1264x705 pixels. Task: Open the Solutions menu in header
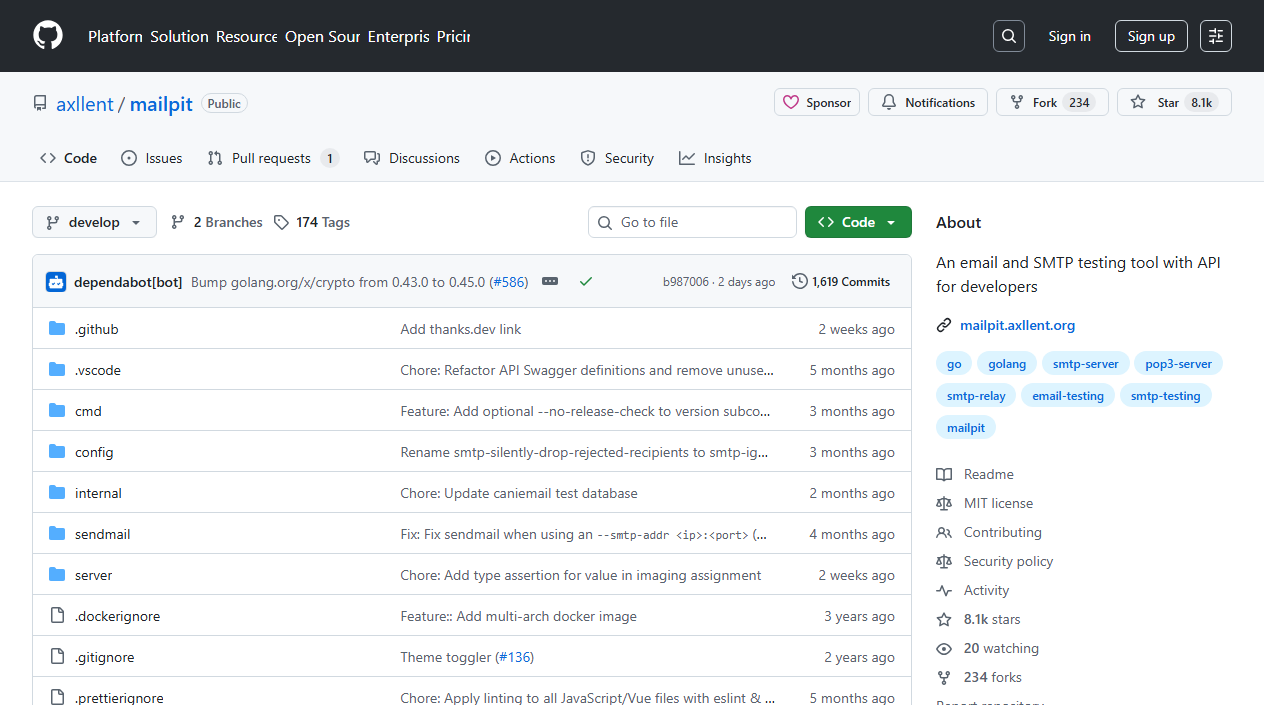180,36
